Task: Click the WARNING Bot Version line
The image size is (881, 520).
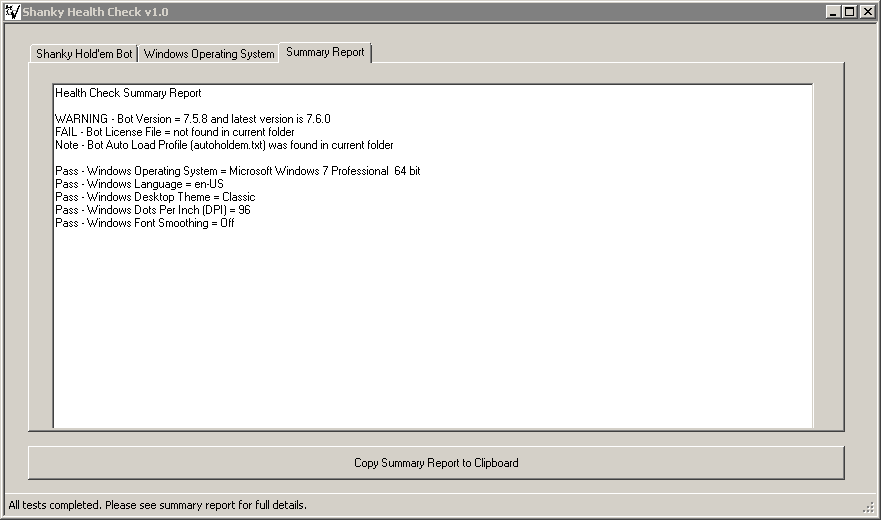Action: [193, 119]
